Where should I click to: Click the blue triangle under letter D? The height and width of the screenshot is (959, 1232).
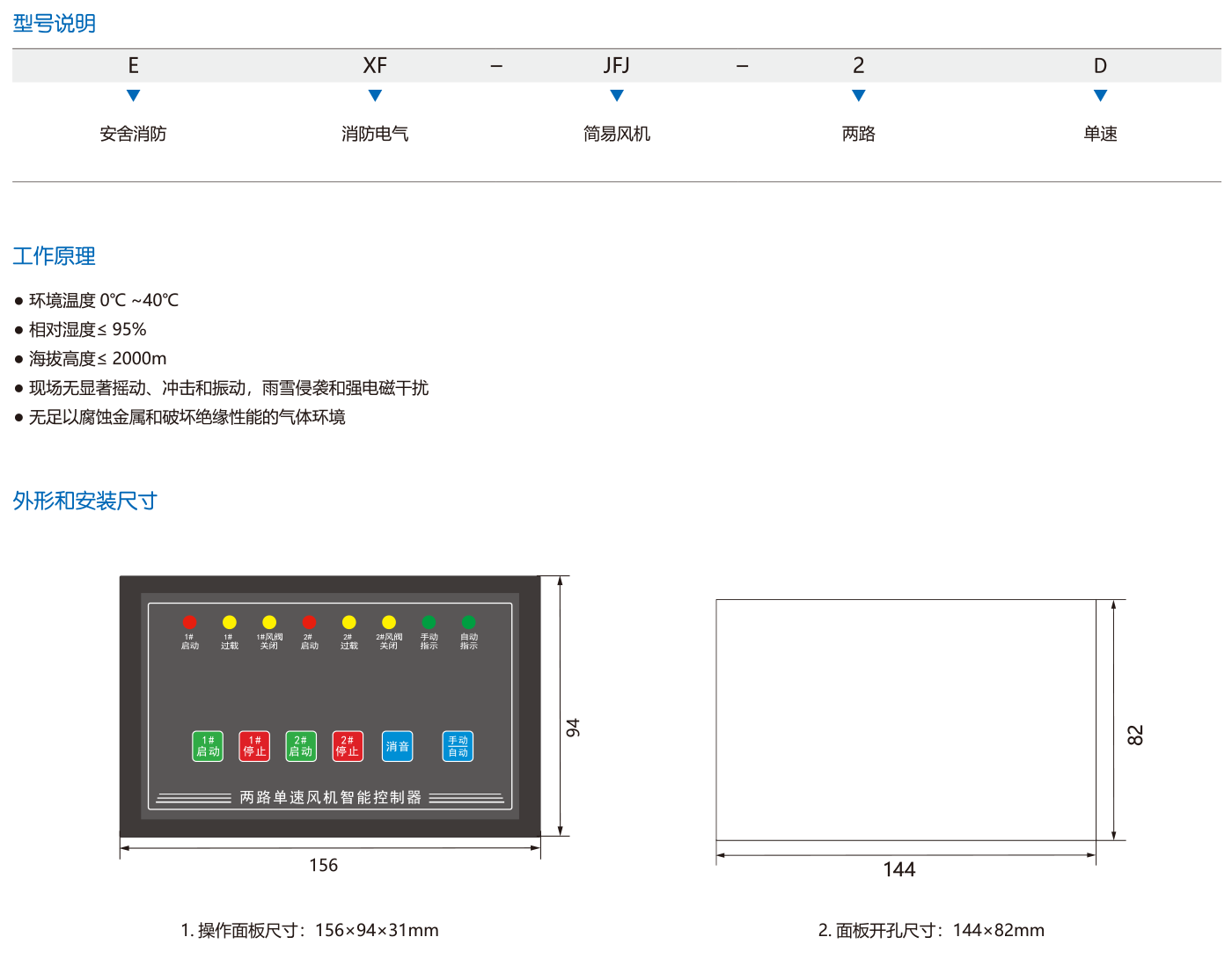point(1100,96)
